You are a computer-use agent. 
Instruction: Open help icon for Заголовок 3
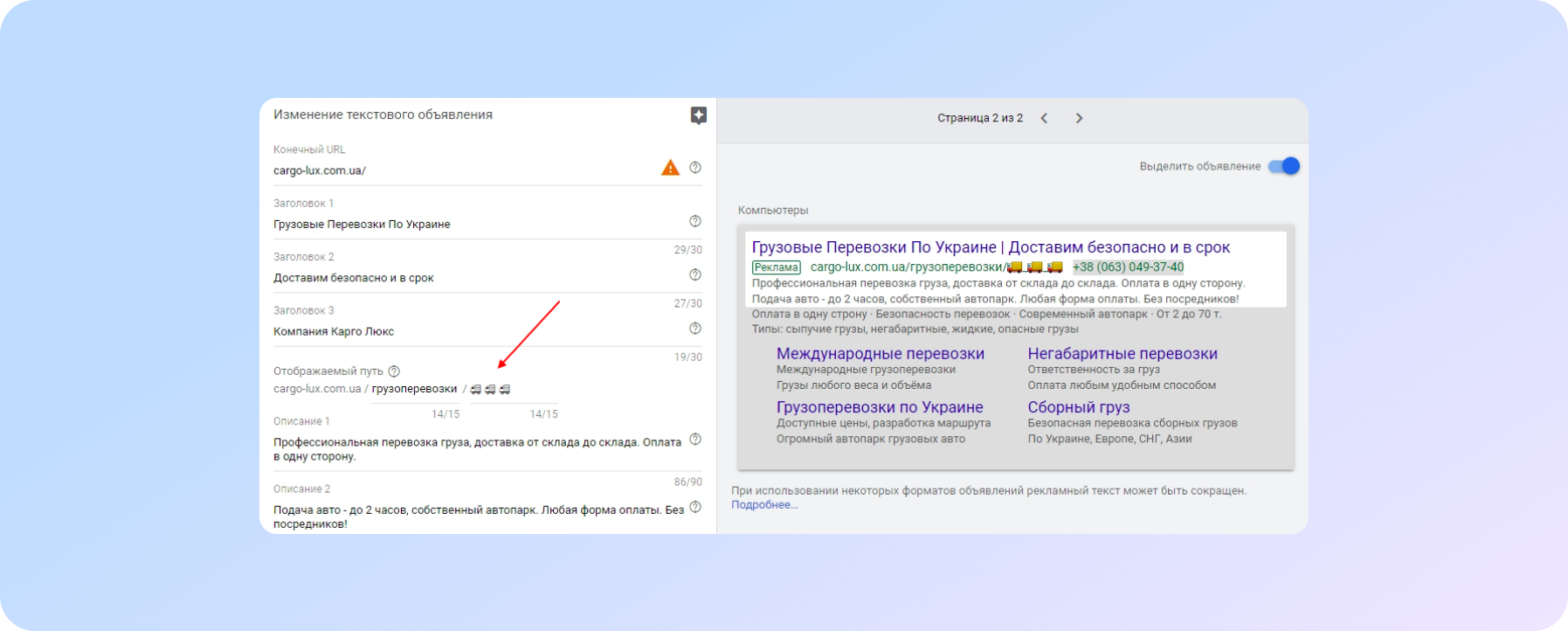pyautogui.click(x=695, y=329)
